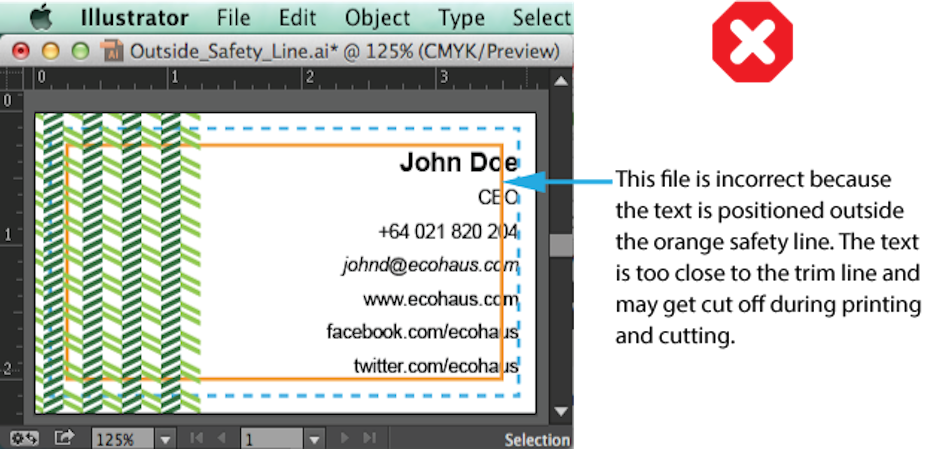The width and height of the screenshot is (930, 449).
Task: Open the Object menu
Action: point(377,18)
